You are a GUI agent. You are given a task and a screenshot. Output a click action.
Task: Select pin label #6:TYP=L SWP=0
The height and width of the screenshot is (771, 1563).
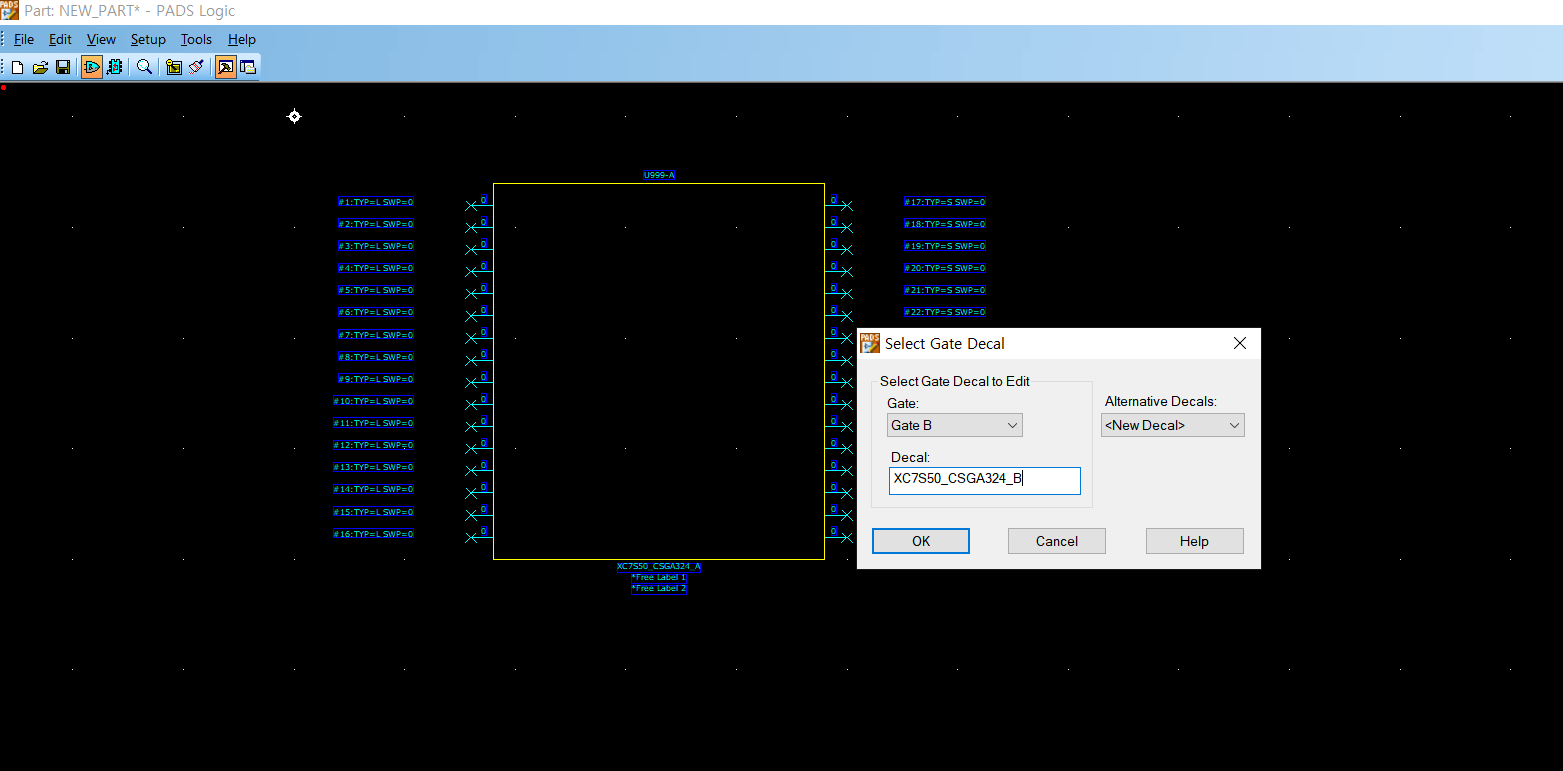[375, 312]
